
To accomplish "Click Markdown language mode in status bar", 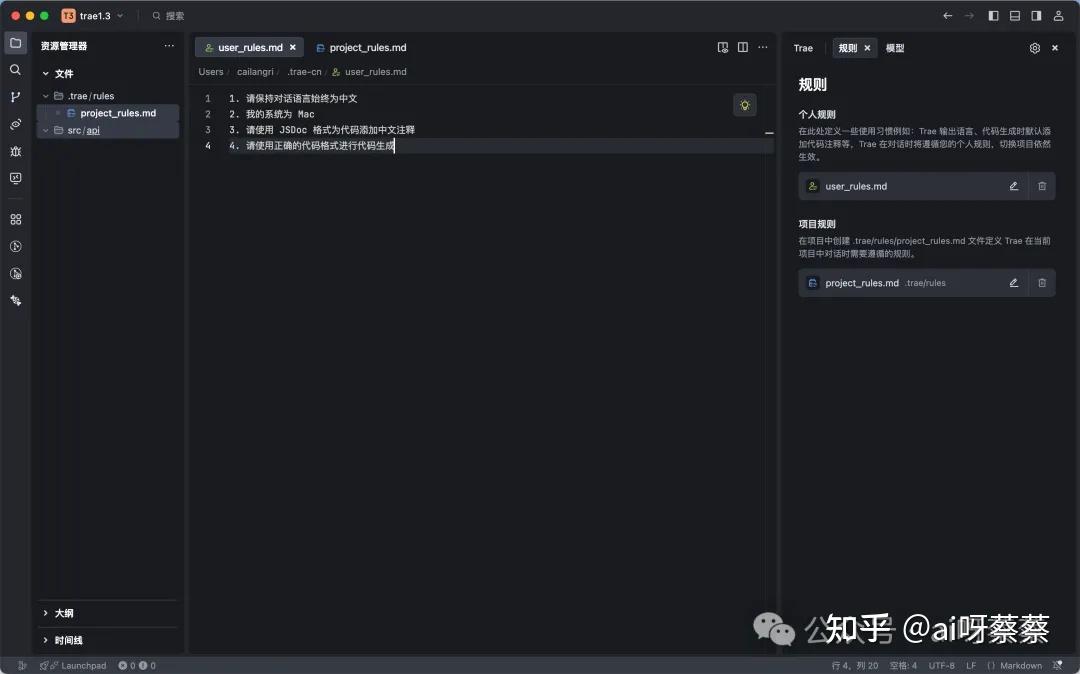I will [1016, 665].
